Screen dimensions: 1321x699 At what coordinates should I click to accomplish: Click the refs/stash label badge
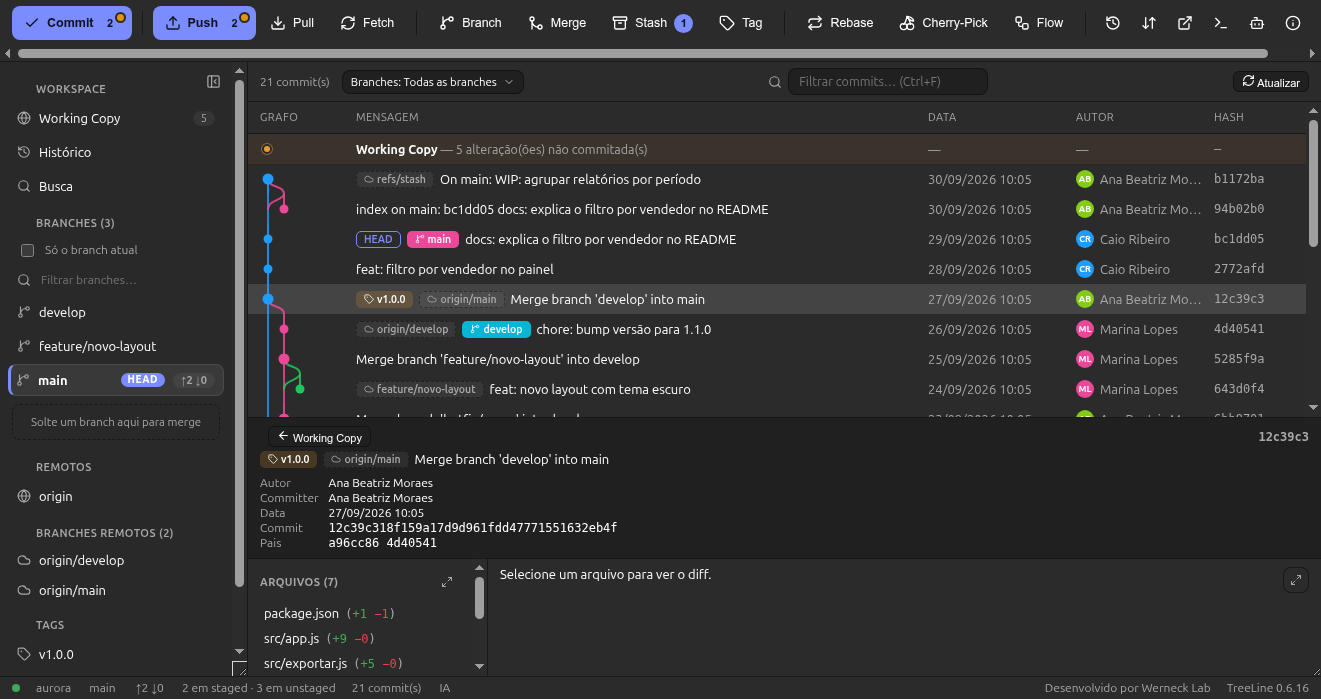pyautogui.click(x=394, y=179)
